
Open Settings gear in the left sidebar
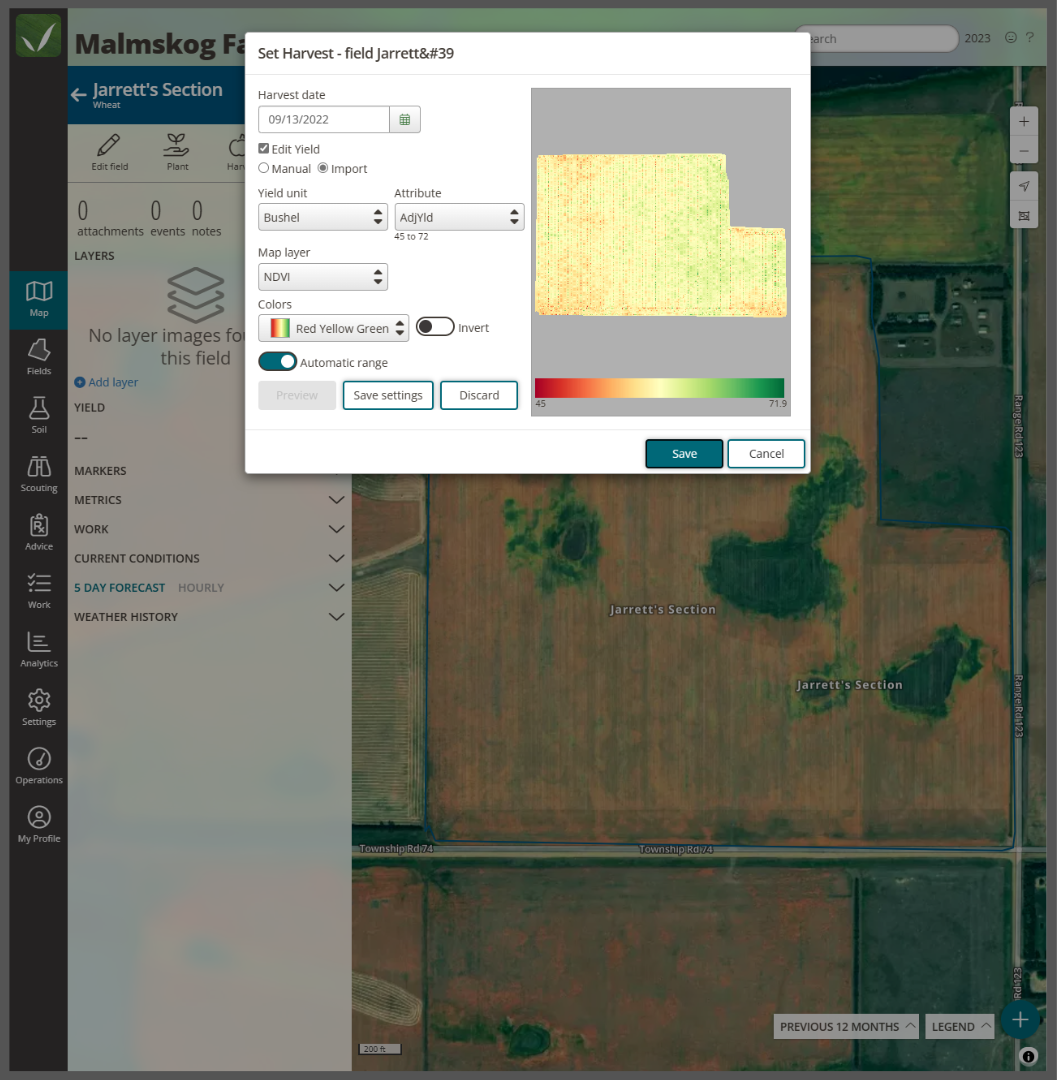39,707
